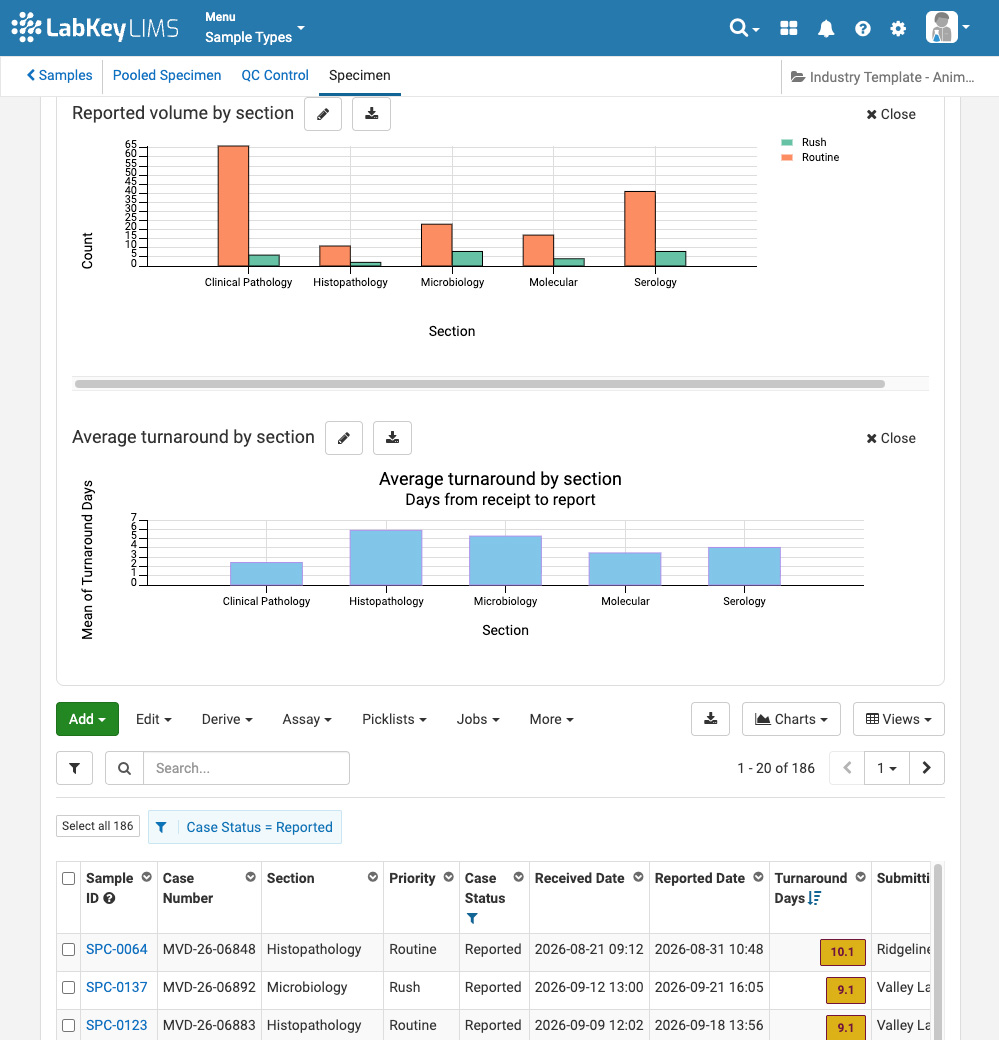Expand the Jobs dropdown
This screenshot has height=1040, width=999.
pyautogui.click(x=478, y=719)
